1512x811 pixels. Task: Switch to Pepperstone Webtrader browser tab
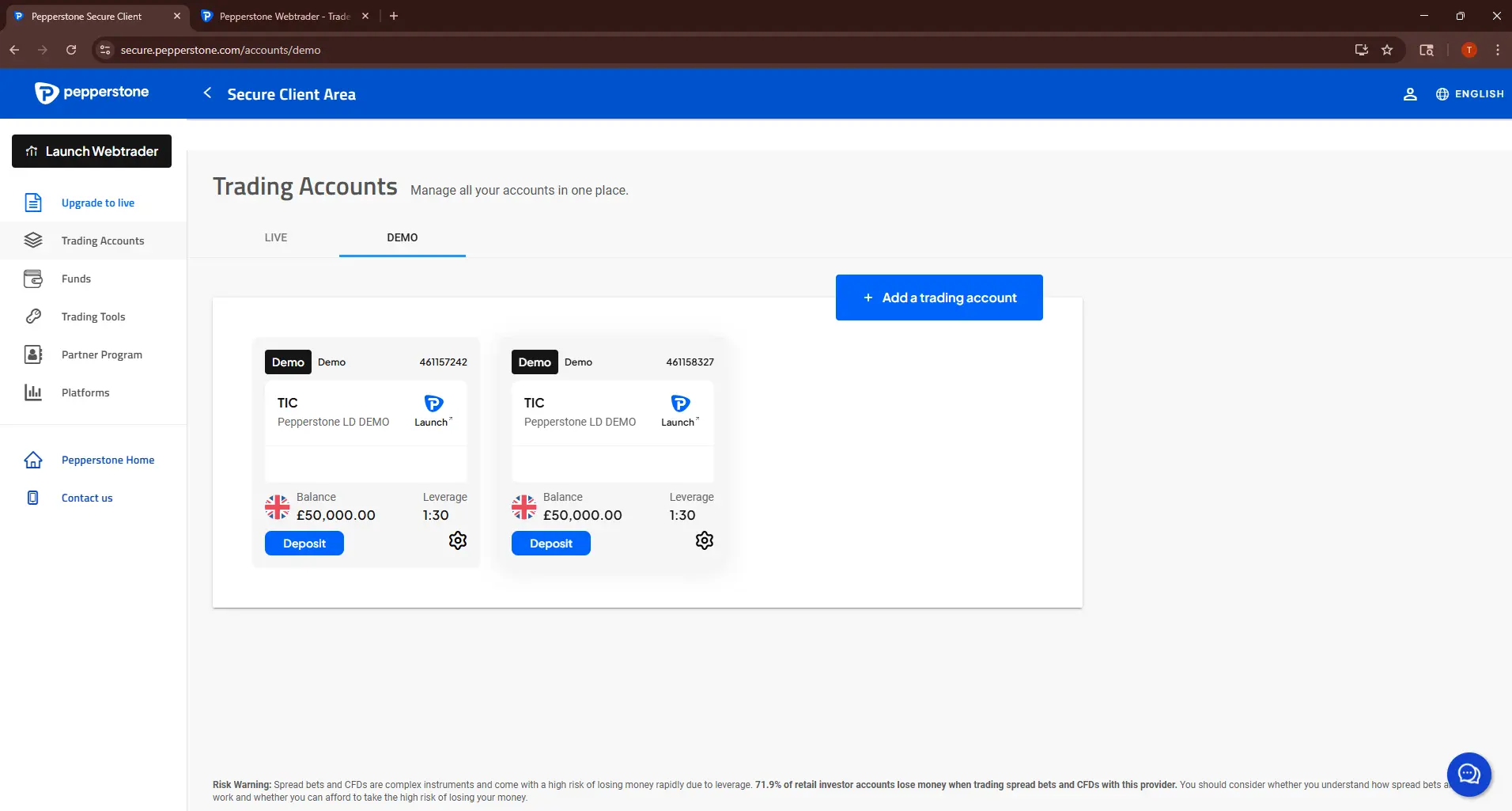[x=283, y=16]
